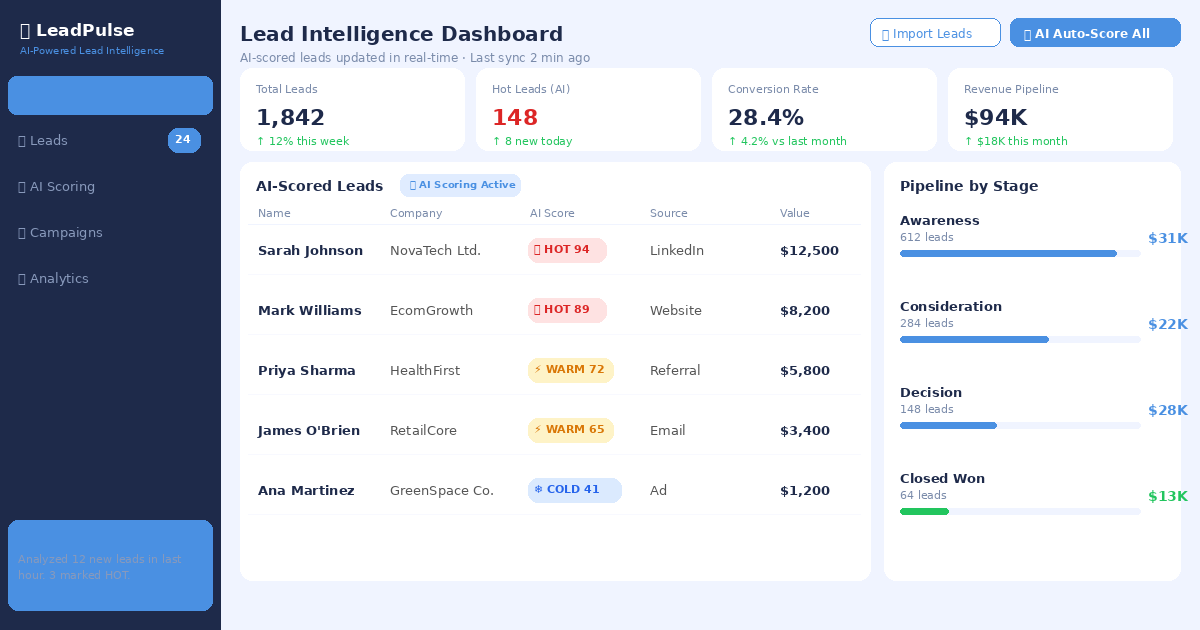
Task: Click the Import Leads button
Action: point(935,32)
